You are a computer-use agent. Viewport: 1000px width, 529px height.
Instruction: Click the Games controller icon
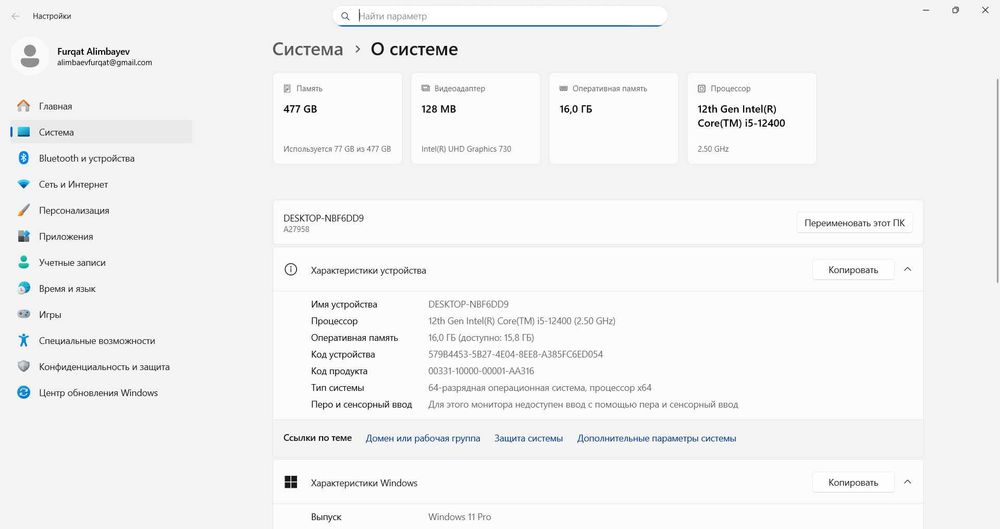[x=24, y=315]
